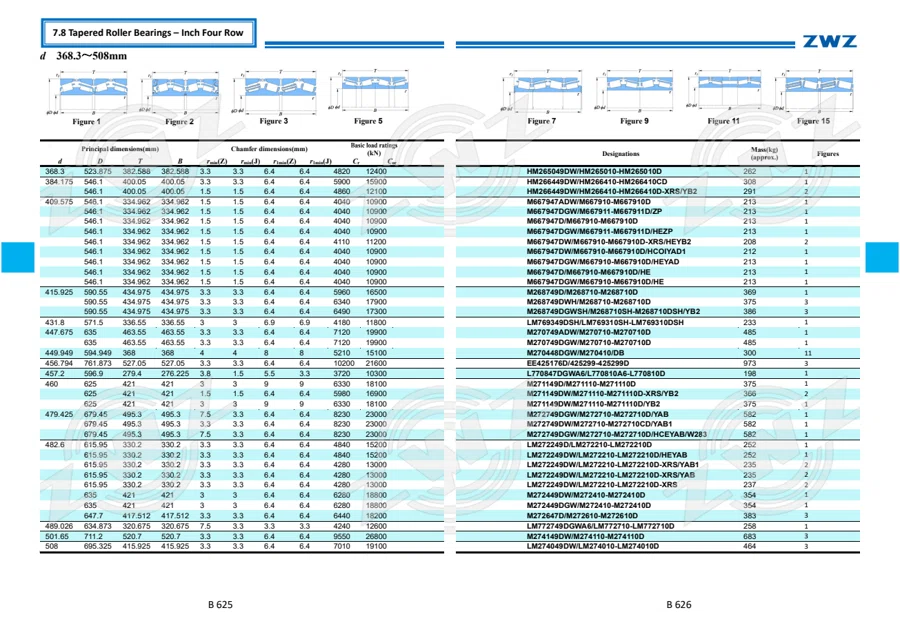This screenshot has width=900, height=637.
Task: Select designation 'HM265049DW/HM265010-HM265010D'
Action: (594, 172)
